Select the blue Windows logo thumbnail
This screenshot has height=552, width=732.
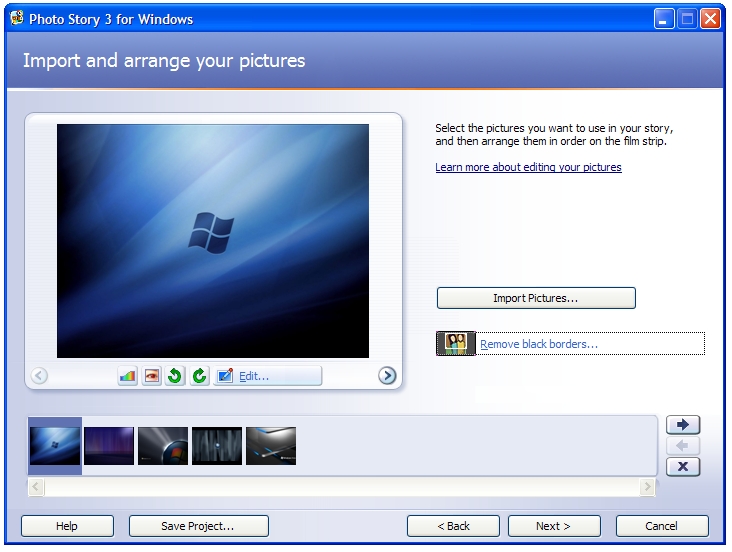55,446
